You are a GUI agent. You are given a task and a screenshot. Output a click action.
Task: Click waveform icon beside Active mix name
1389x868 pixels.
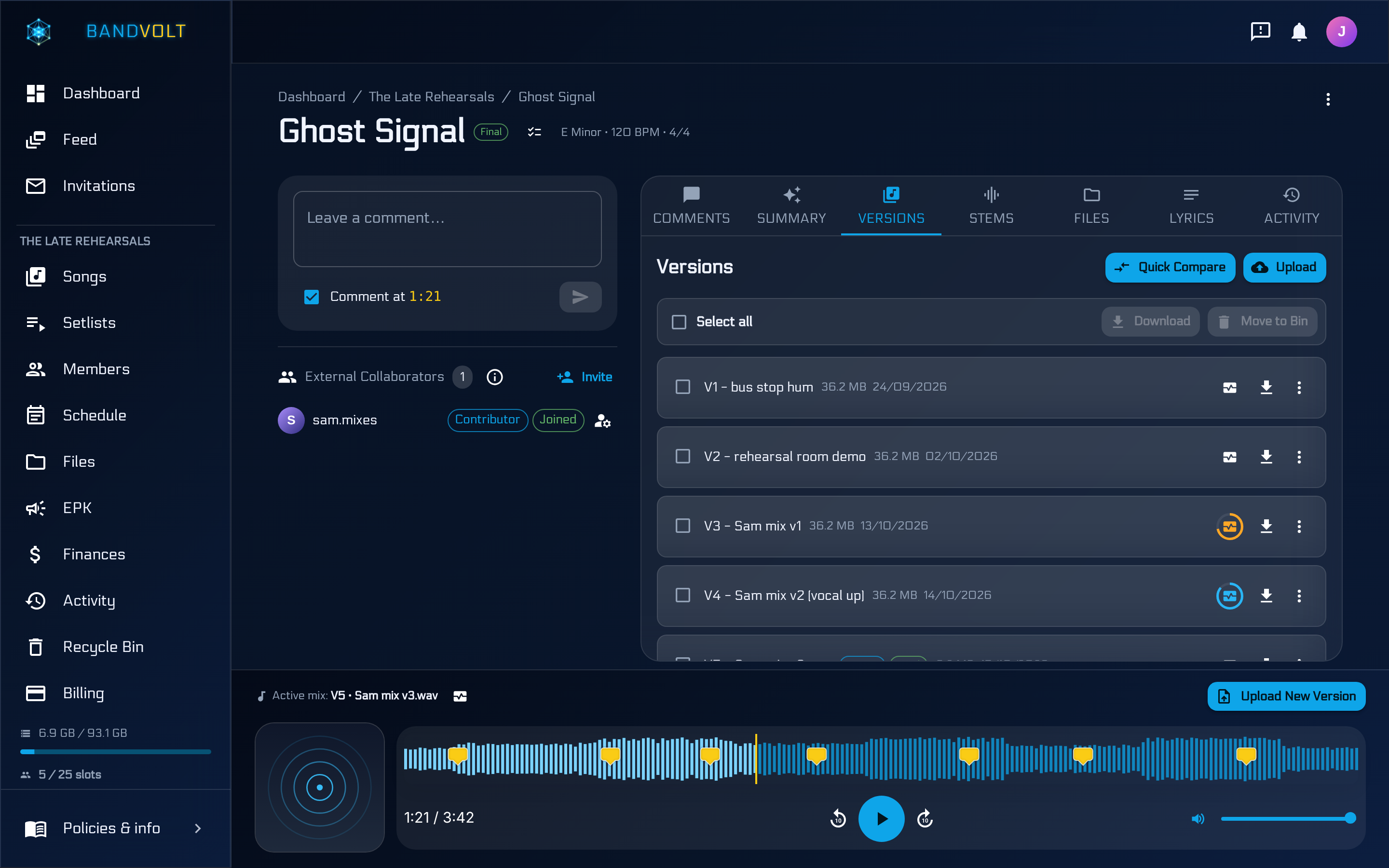tap(460, 696)
